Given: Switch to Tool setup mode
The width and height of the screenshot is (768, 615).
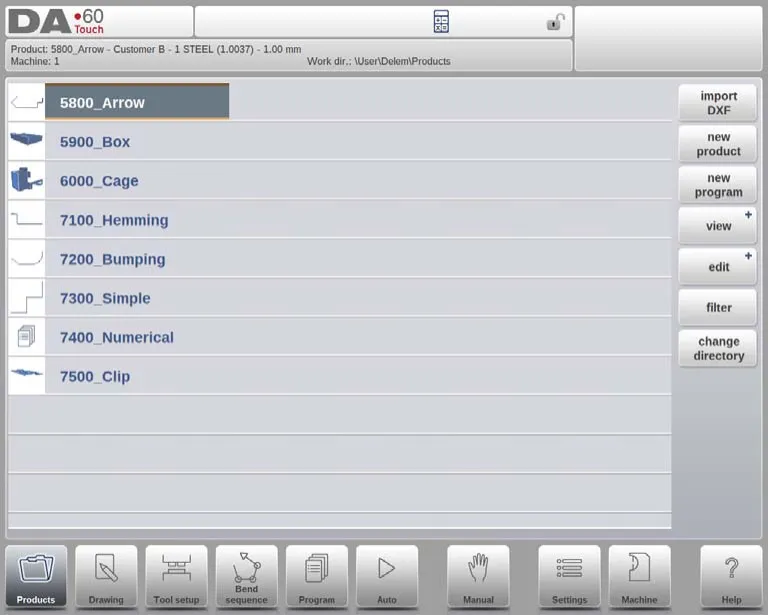Looking at the screenshot, I should click(x=176, y=576).
